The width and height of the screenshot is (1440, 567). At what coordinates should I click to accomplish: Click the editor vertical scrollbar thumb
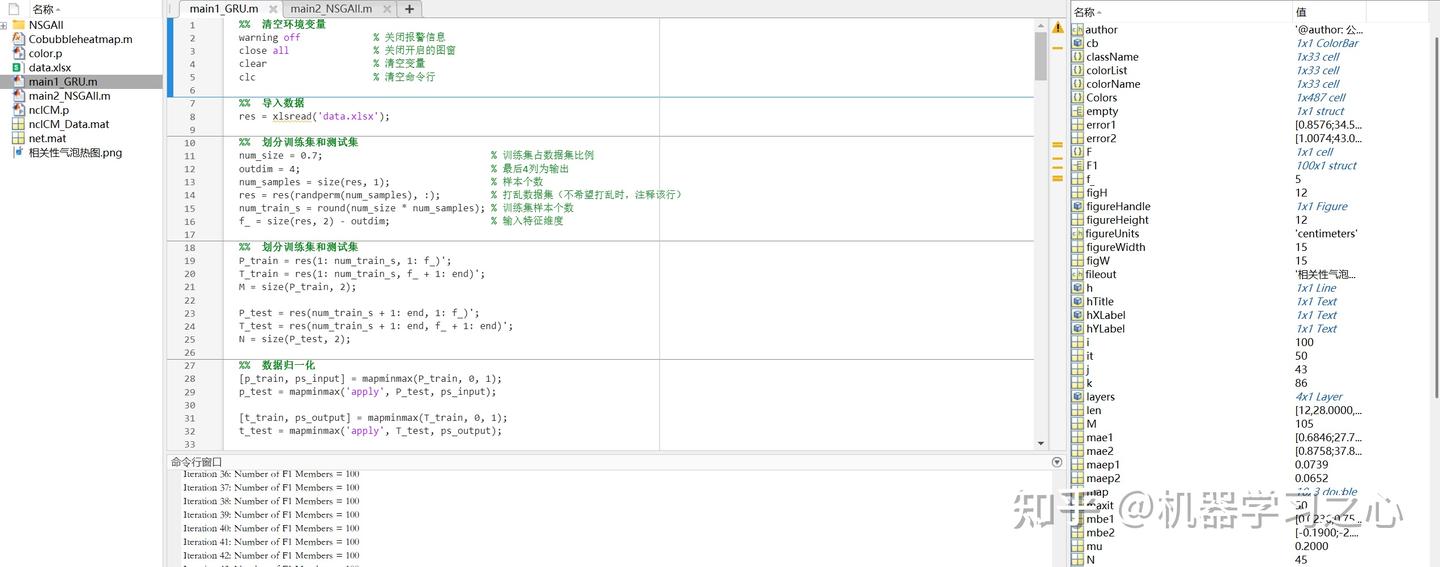pos(1041,55)
